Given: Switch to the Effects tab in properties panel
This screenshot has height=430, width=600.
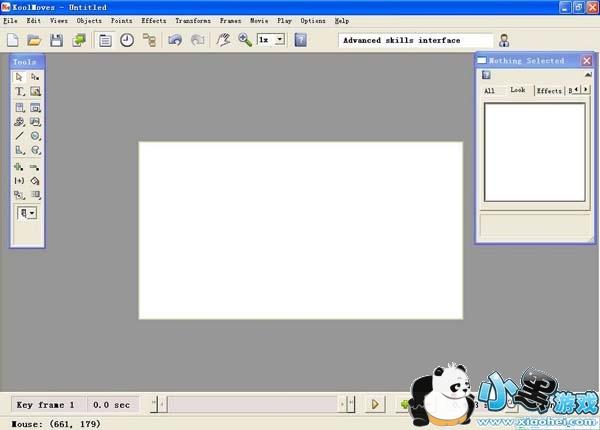Looking at the screenshot, I should [549, 91].
